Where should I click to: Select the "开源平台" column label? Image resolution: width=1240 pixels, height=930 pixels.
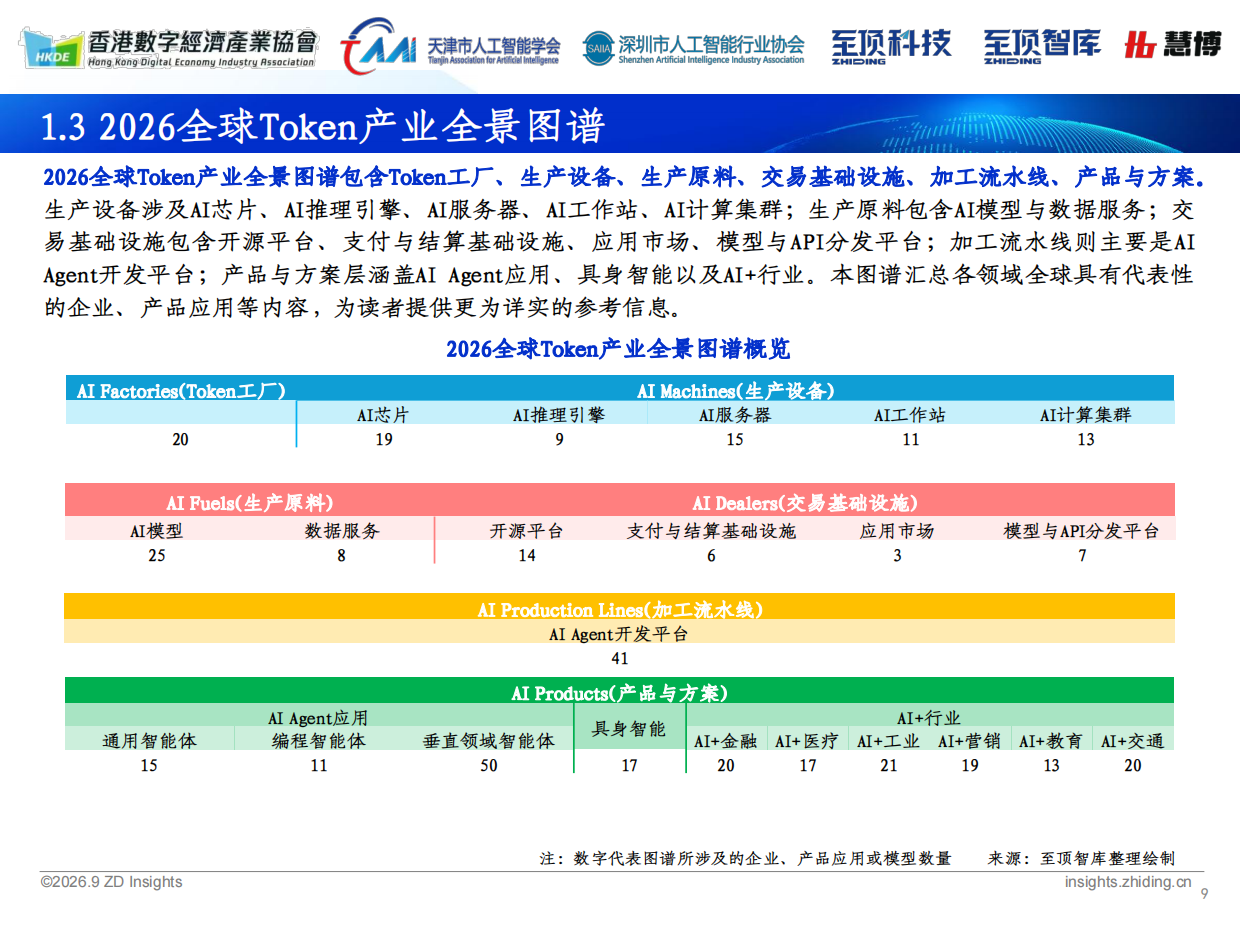click(x=527, y=531)
